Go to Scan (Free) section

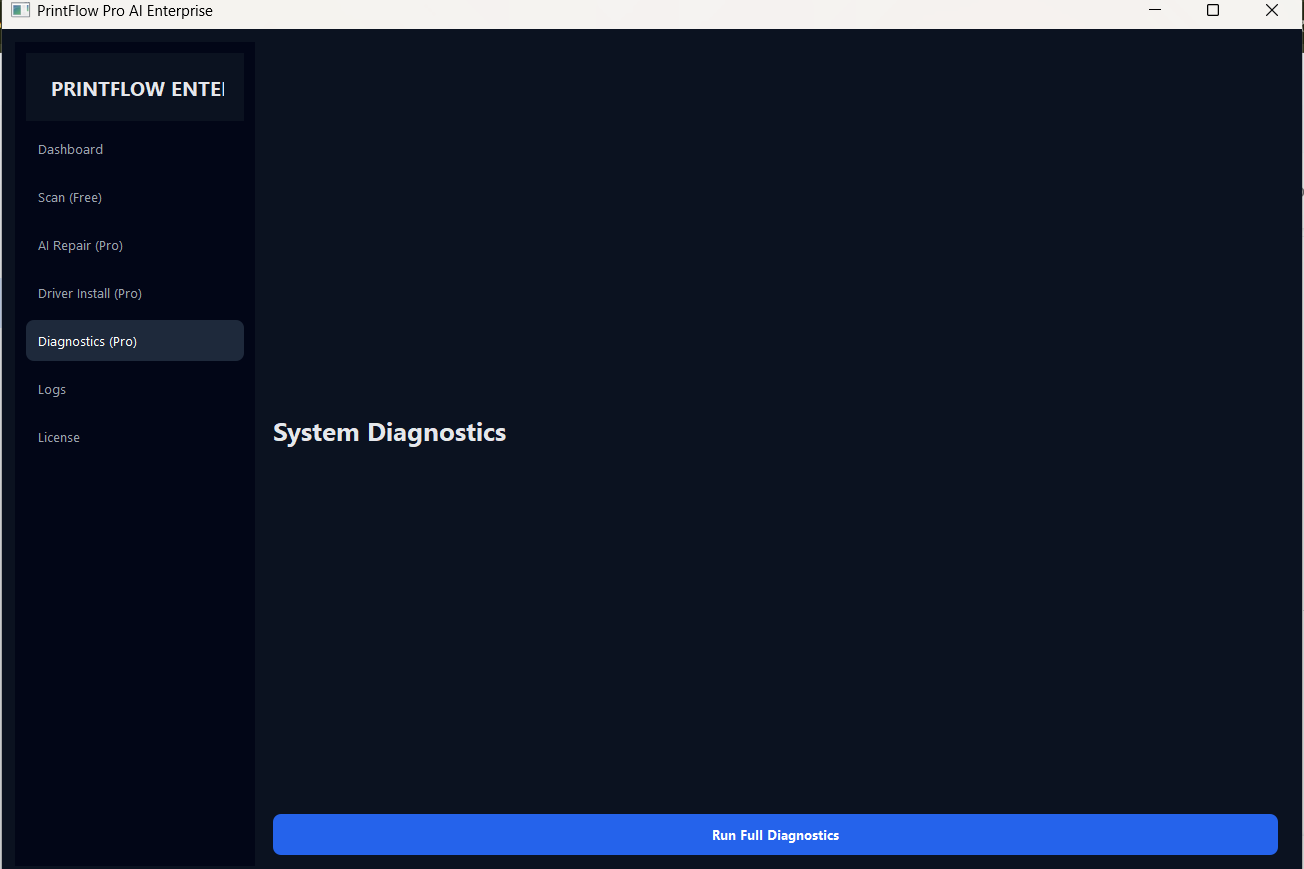70,197
